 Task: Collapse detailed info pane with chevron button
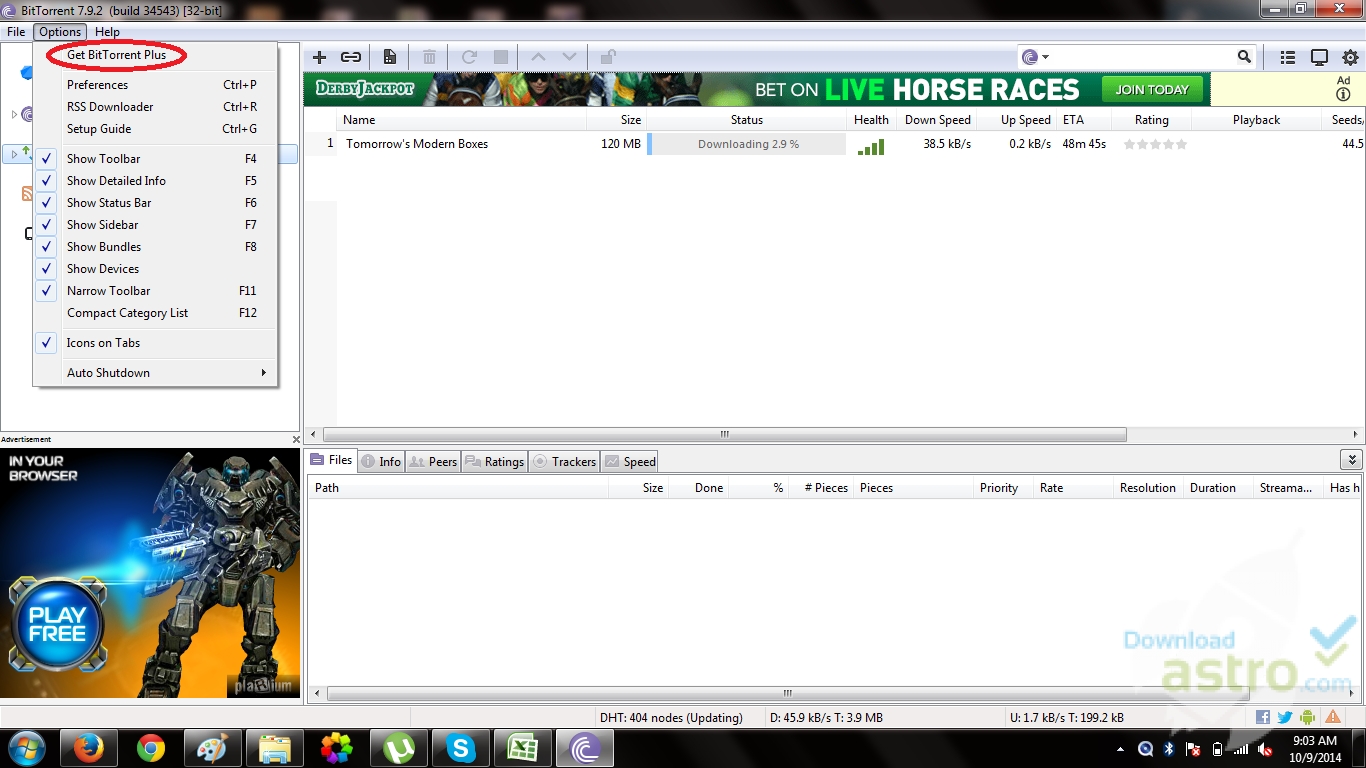pos(1351,460)
